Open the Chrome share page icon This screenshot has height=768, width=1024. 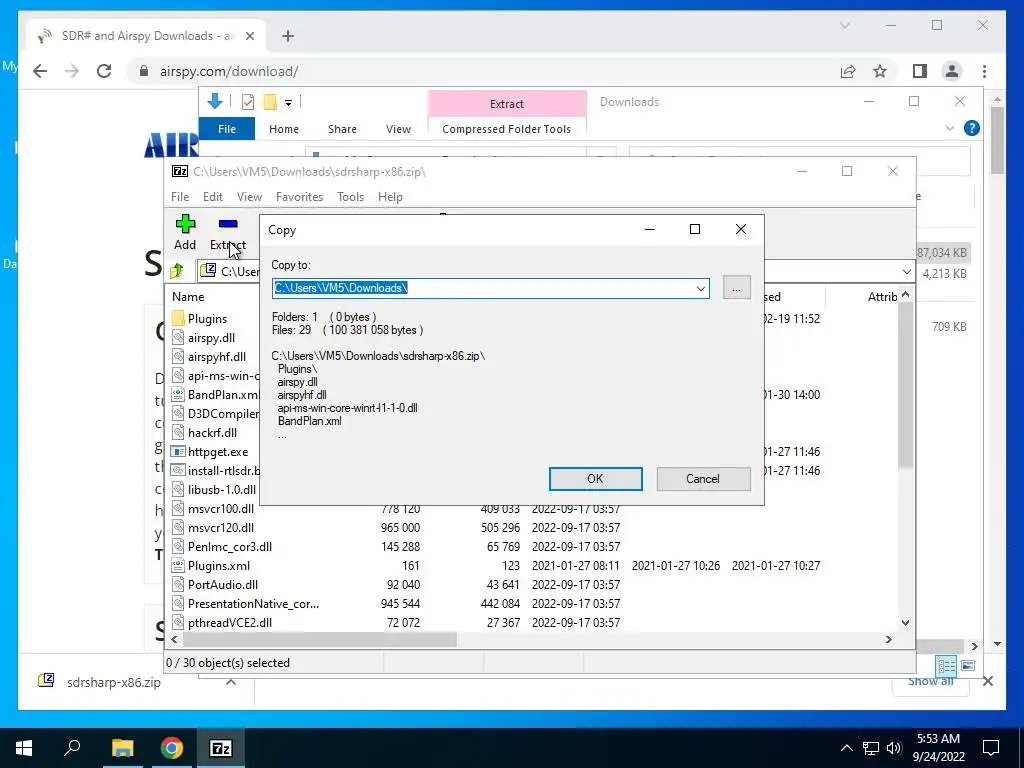(848, 71)
